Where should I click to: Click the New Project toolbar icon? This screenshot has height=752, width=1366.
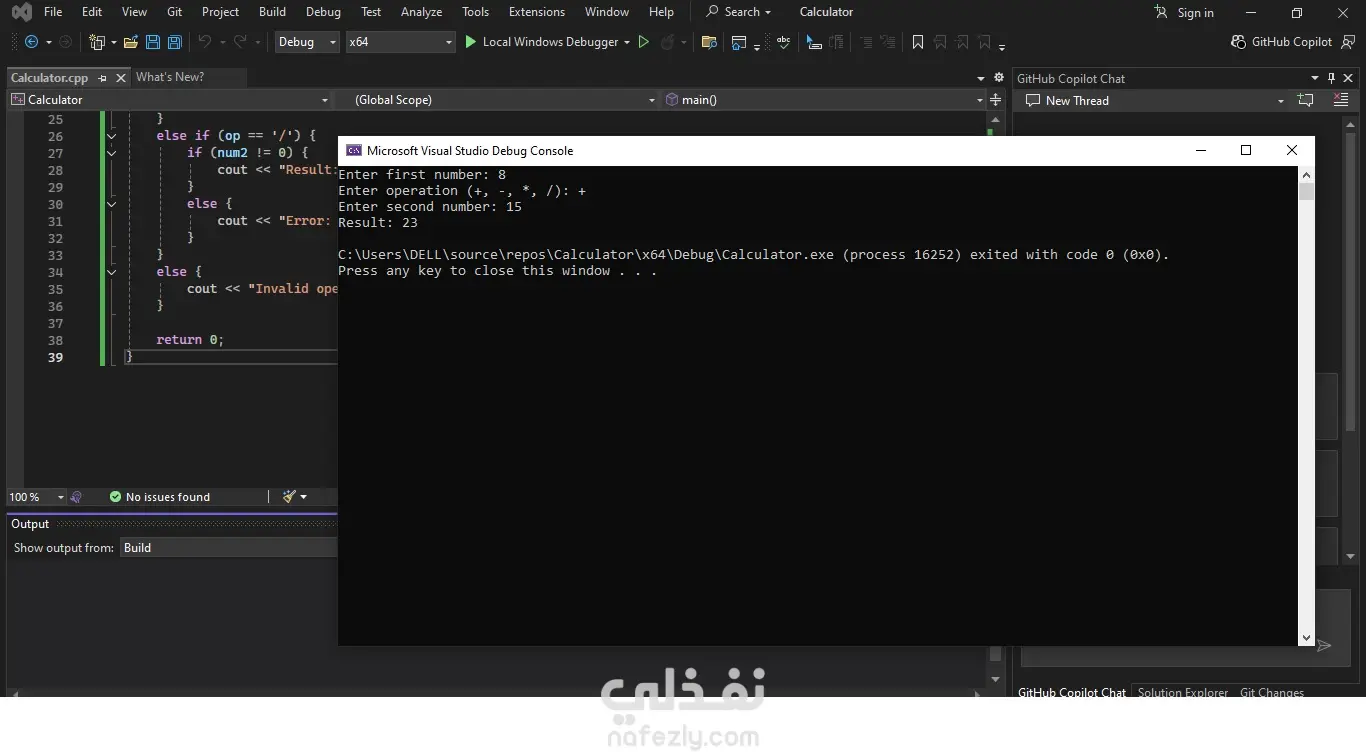point(97,42)
